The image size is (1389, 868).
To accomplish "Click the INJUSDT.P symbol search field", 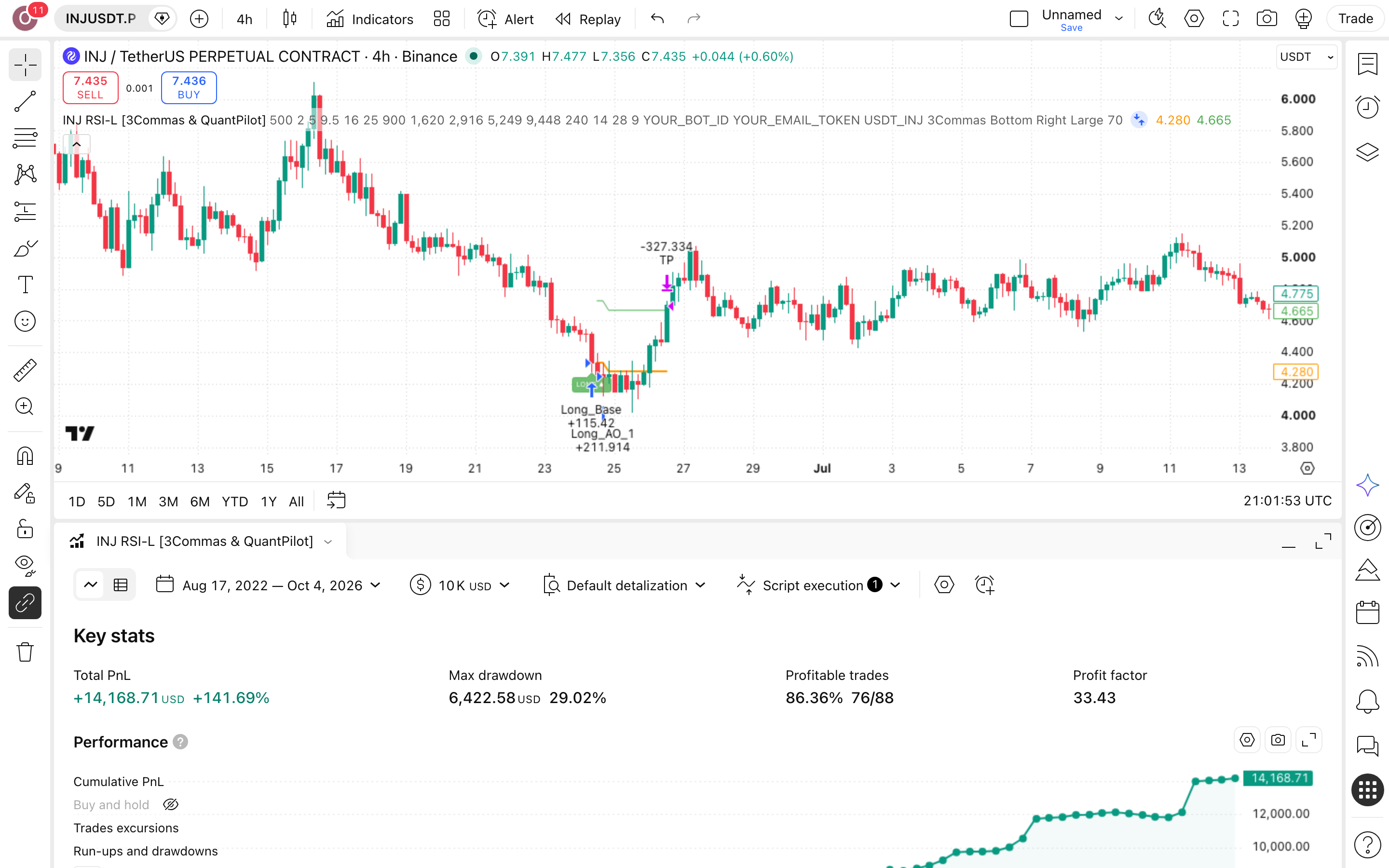I will point(101,19).
